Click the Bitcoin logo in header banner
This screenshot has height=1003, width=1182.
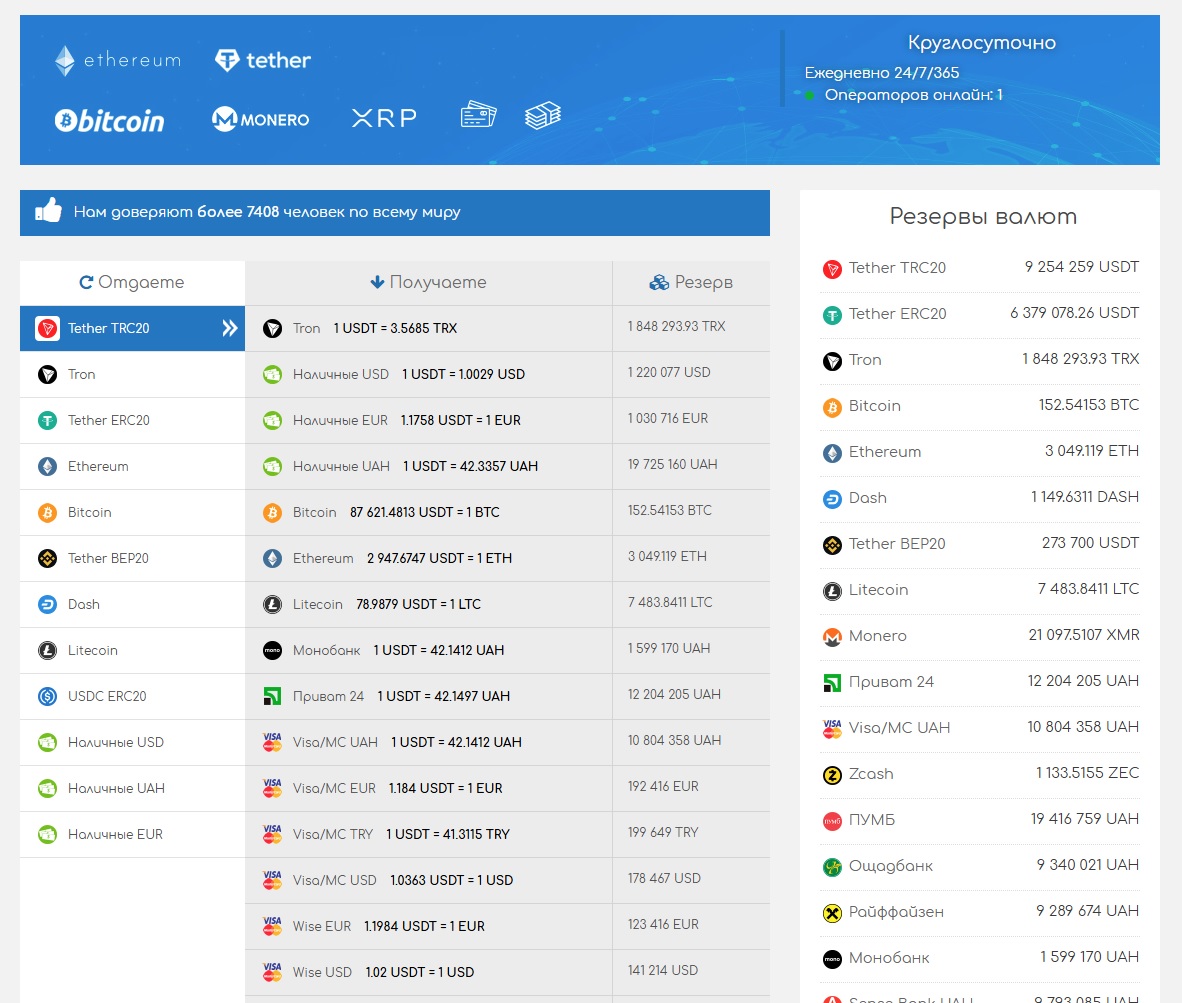[109, 121]
